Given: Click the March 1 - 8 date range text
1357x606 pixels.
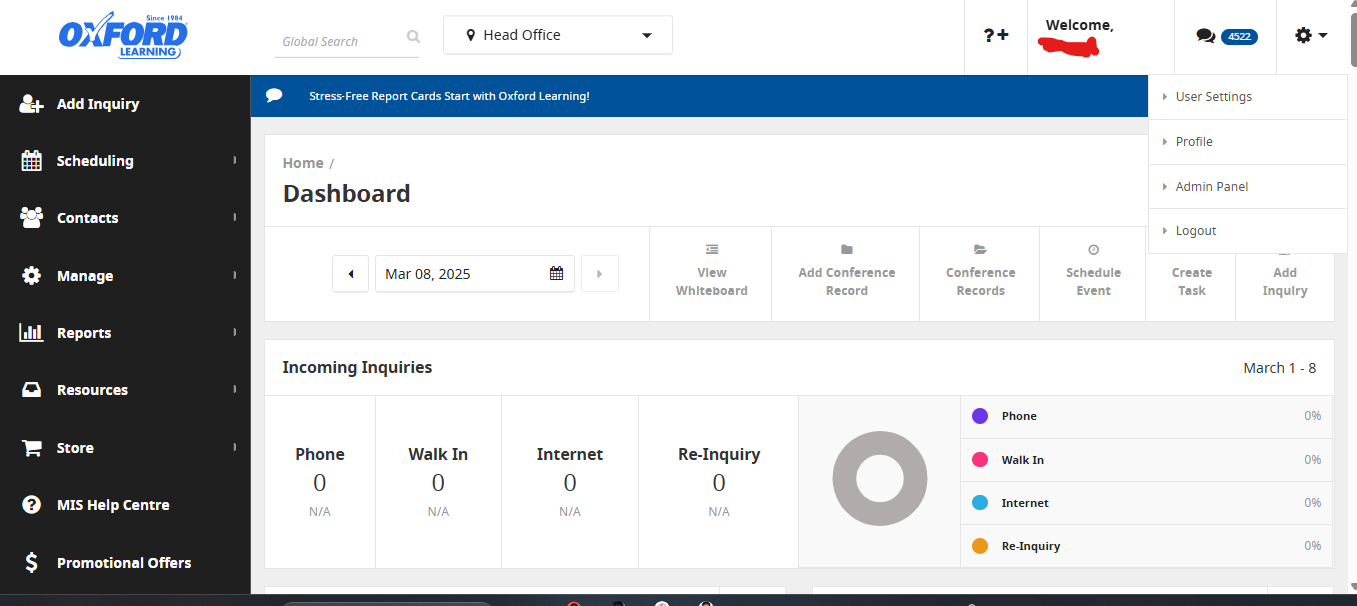Looking at the screenshot, I should [x=1280, y=368].
